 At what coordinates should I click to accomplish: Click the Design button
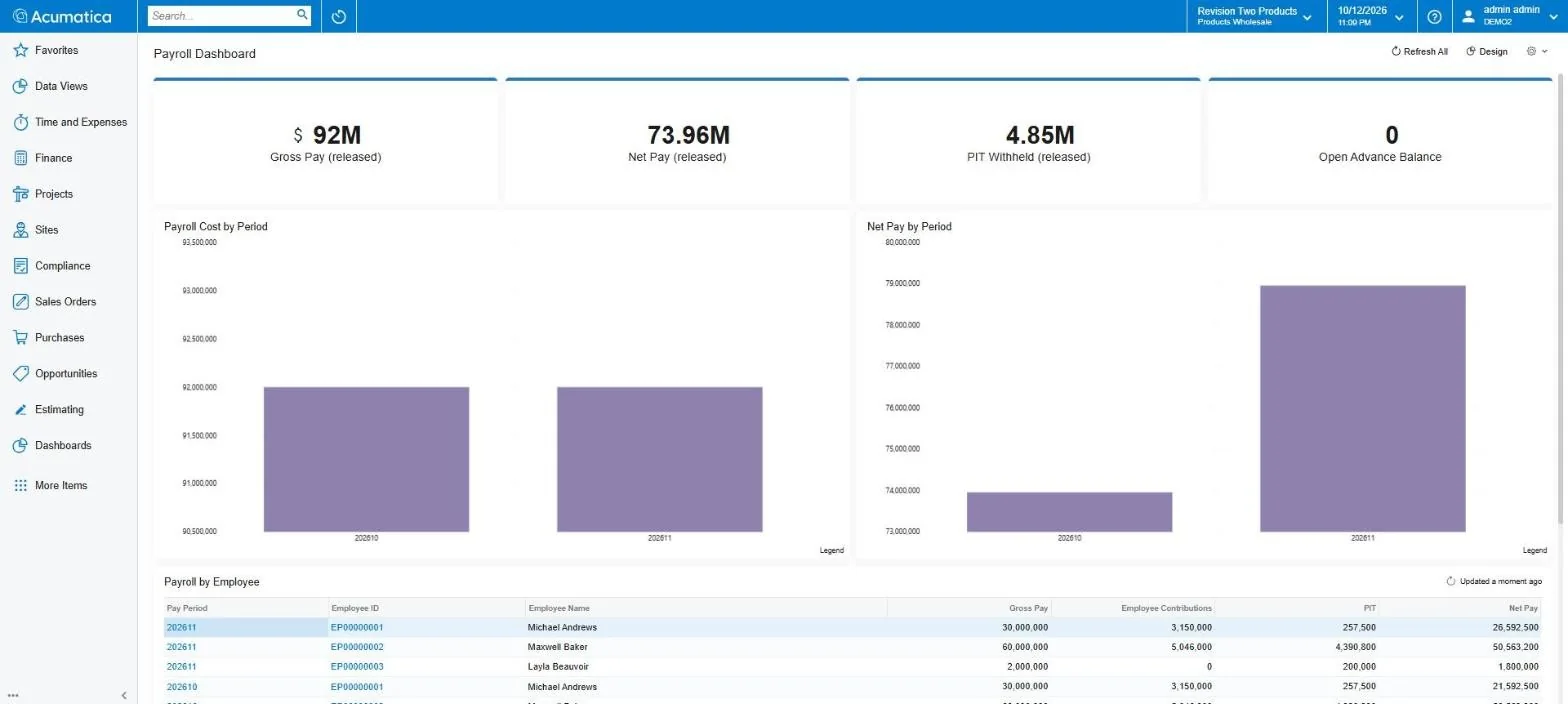tap(1487, 51)
